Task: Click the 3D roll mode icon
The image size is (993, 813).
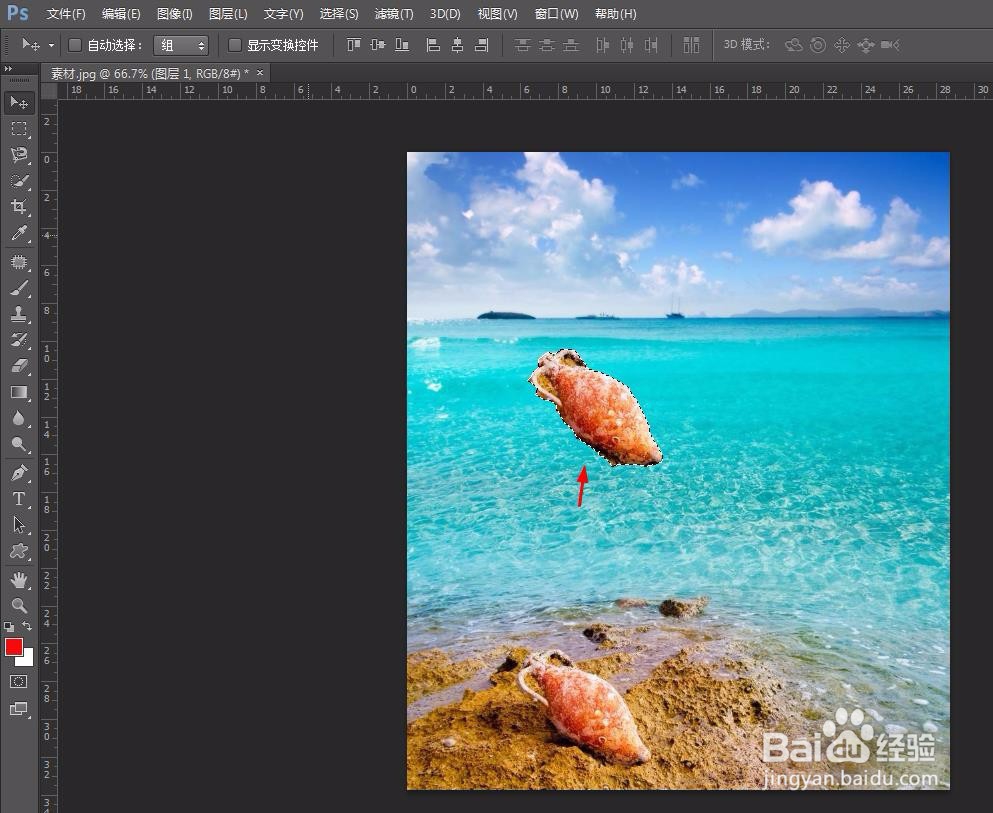Action: 818,45
